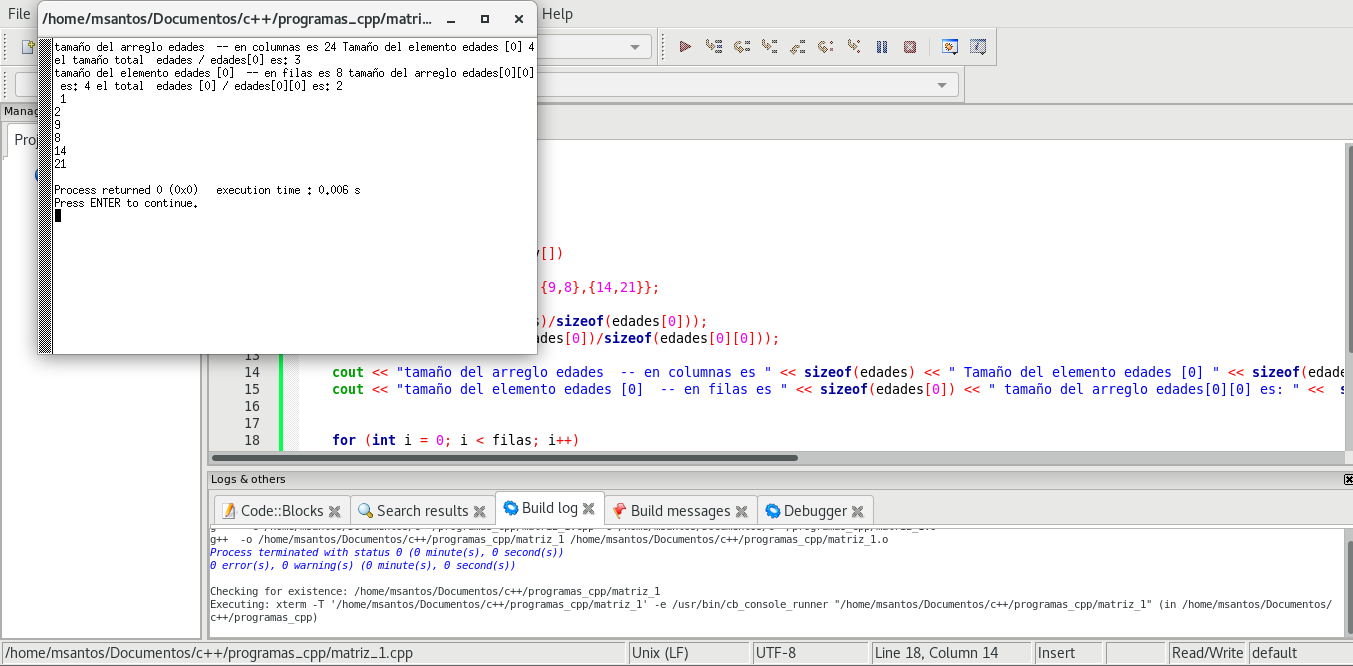Click the Next instruction debugger icon
Image resolution: width=1353 pixels, height=666 pixels.
click(x=825, y=46)
